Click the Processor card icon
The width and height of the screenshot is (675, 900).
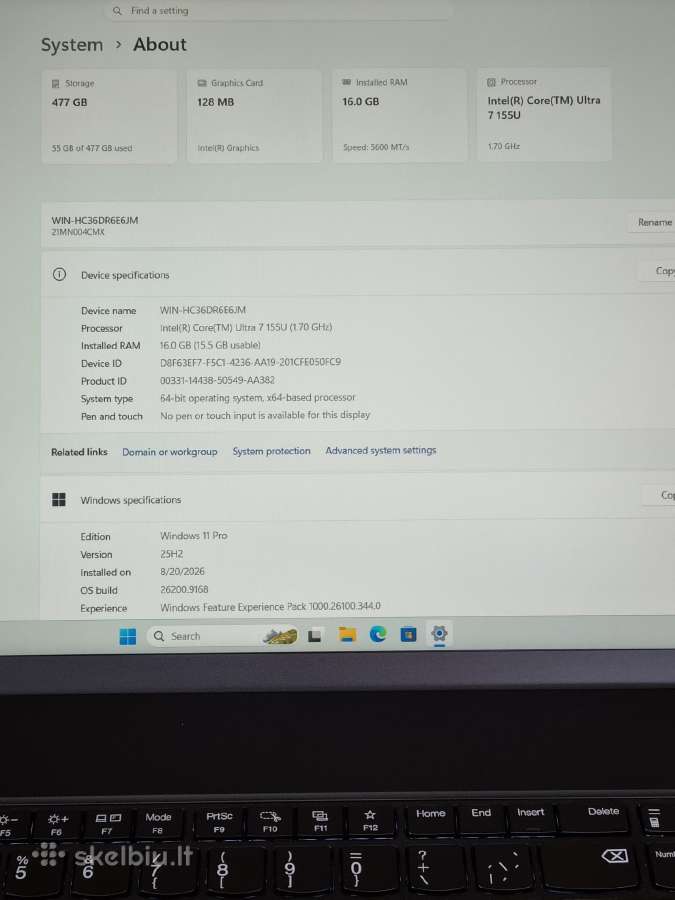click(491, 82)
